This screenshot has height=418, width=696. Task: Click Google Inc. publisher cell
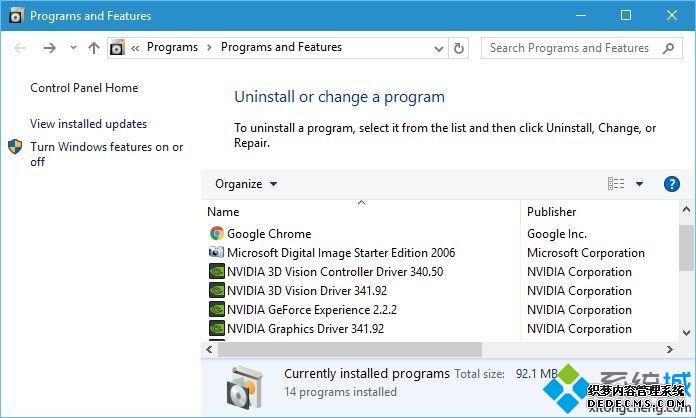[557, 233]
